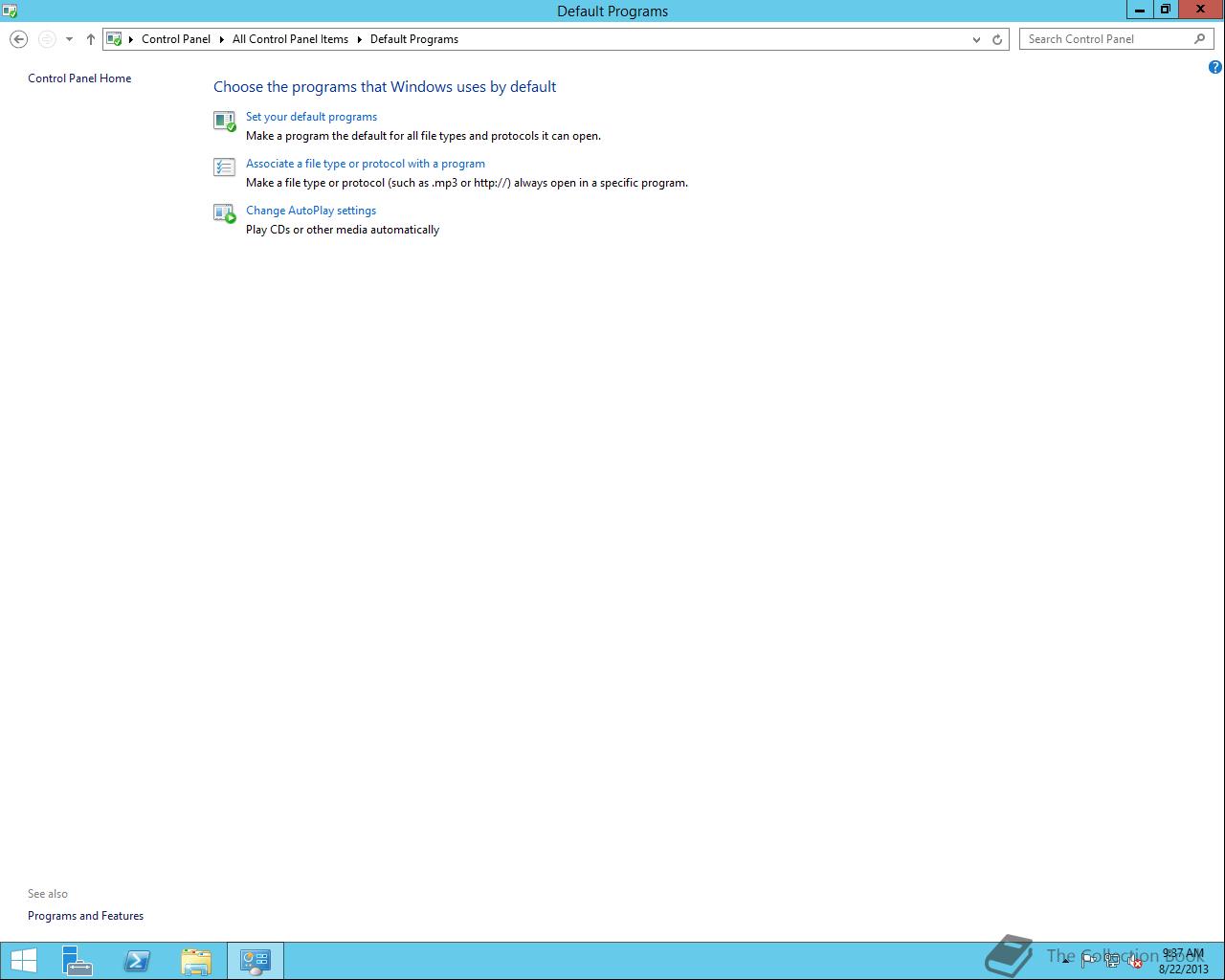Select Control Panel breadcrumb
Screen dimensions: 1225x980
[x=176, y=39]
